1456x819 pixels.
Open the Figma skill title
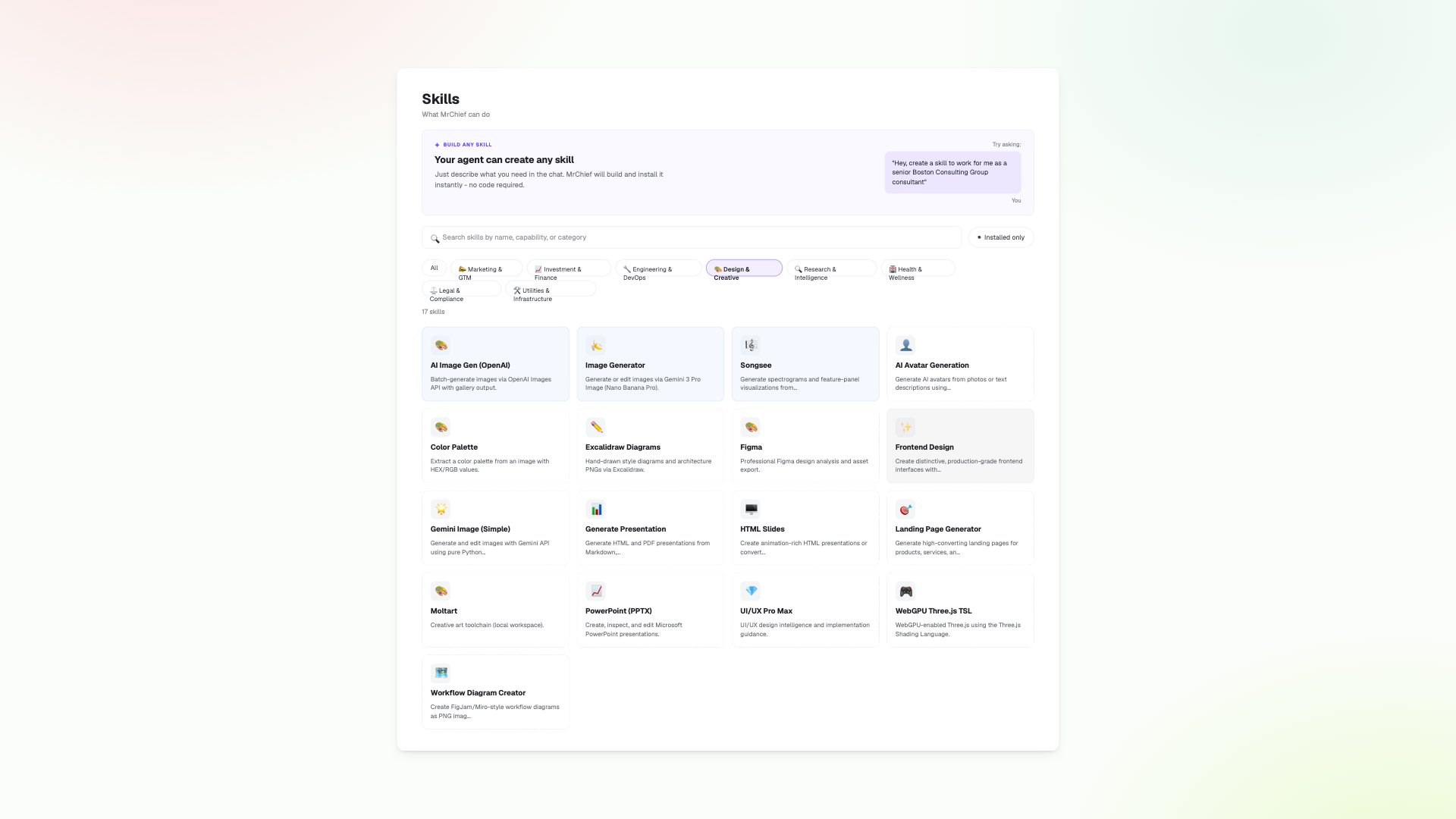point(751,447)
